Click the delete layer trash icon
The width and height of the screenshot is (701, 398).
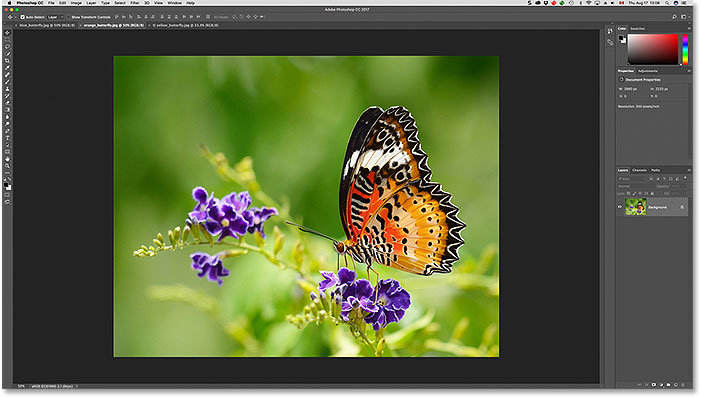[x=683, y=385]
